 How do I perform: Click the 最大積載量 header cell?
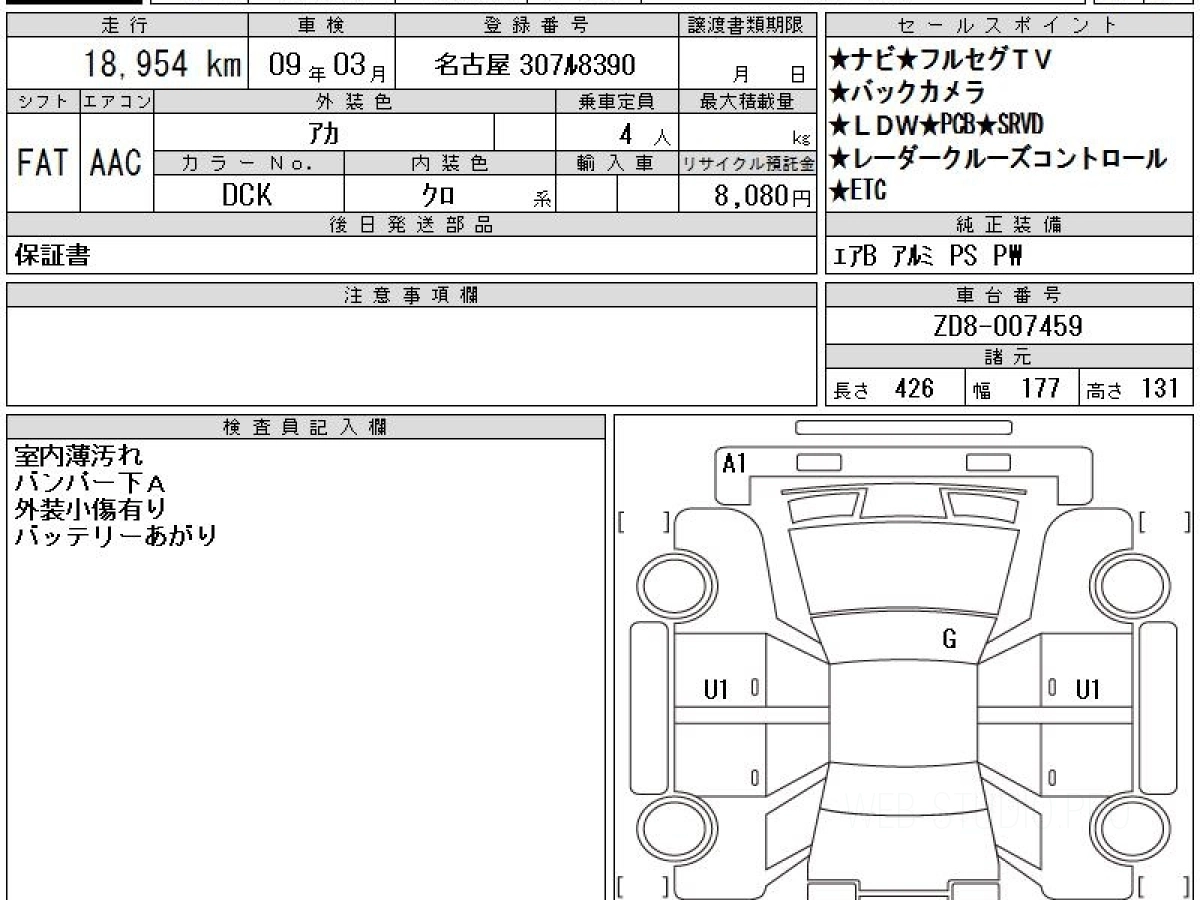click(x=748, y=101)
